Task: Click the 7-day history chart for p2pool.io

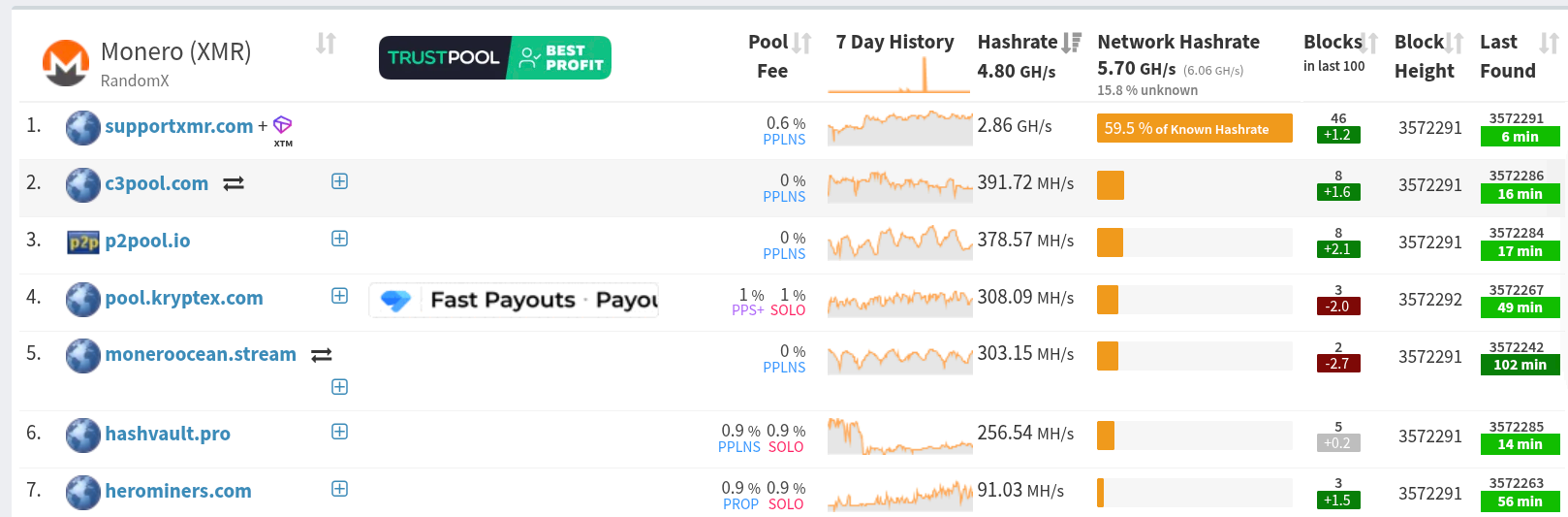Action: click(899, 242)
